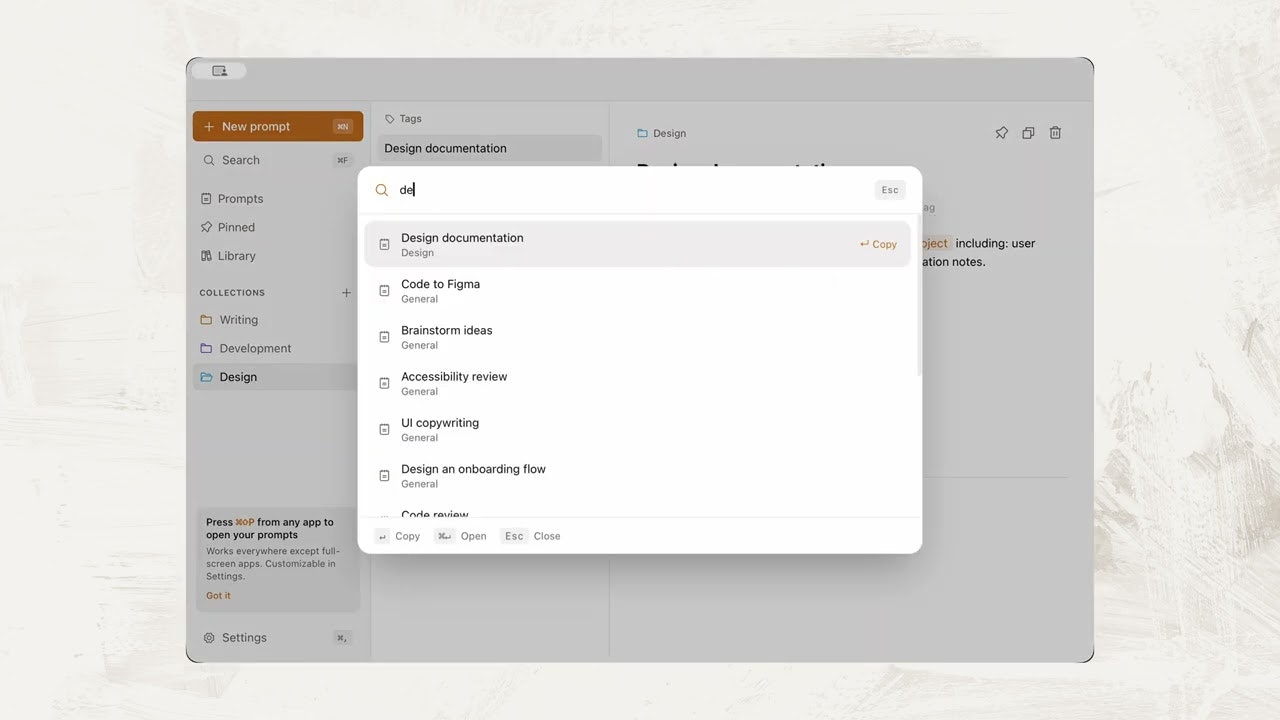Open Search in the sidebar
Screen dimensions: 1280x720
278,160
